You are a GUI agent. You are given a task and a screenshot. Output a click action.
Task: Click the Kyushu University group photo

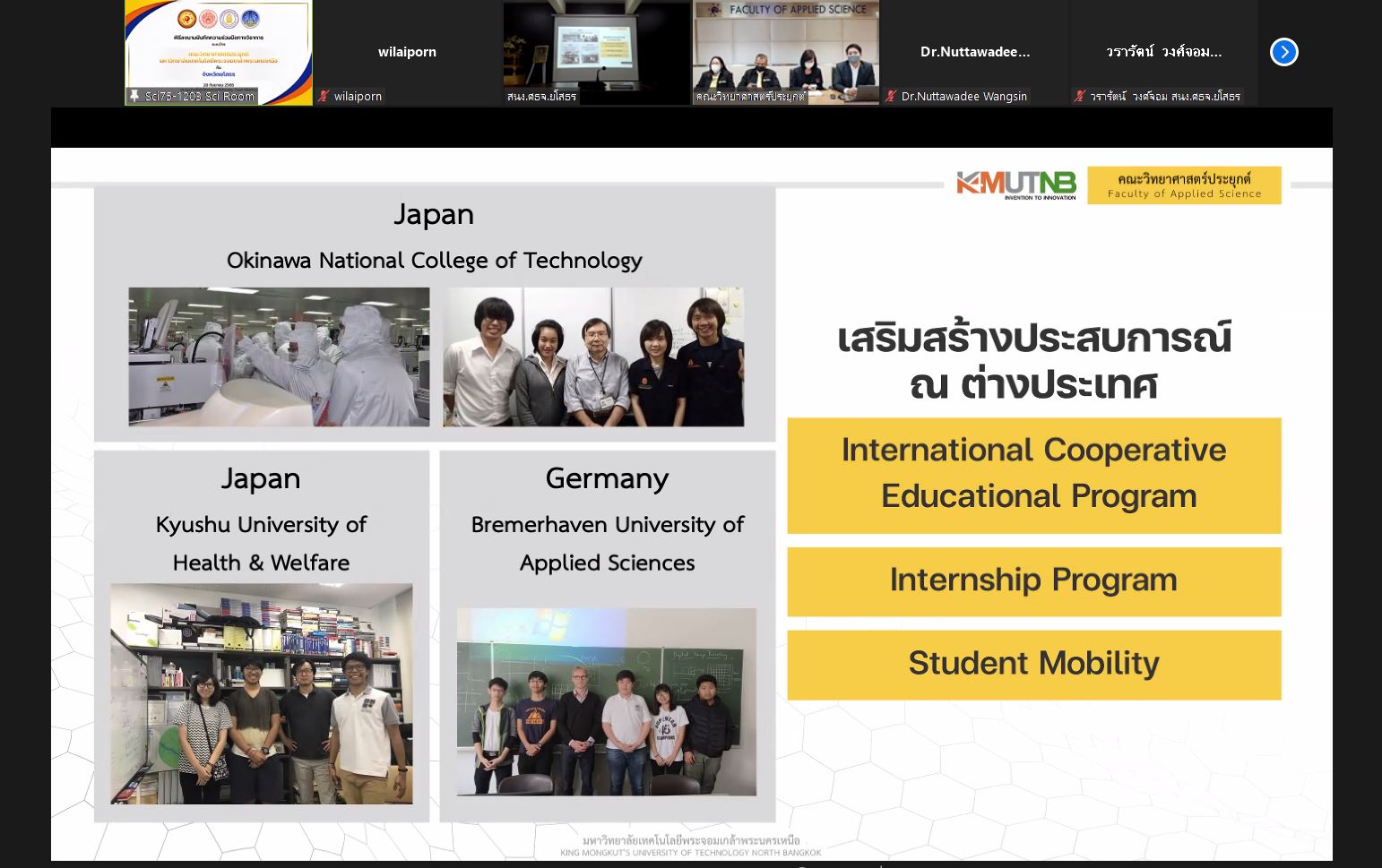262,693
